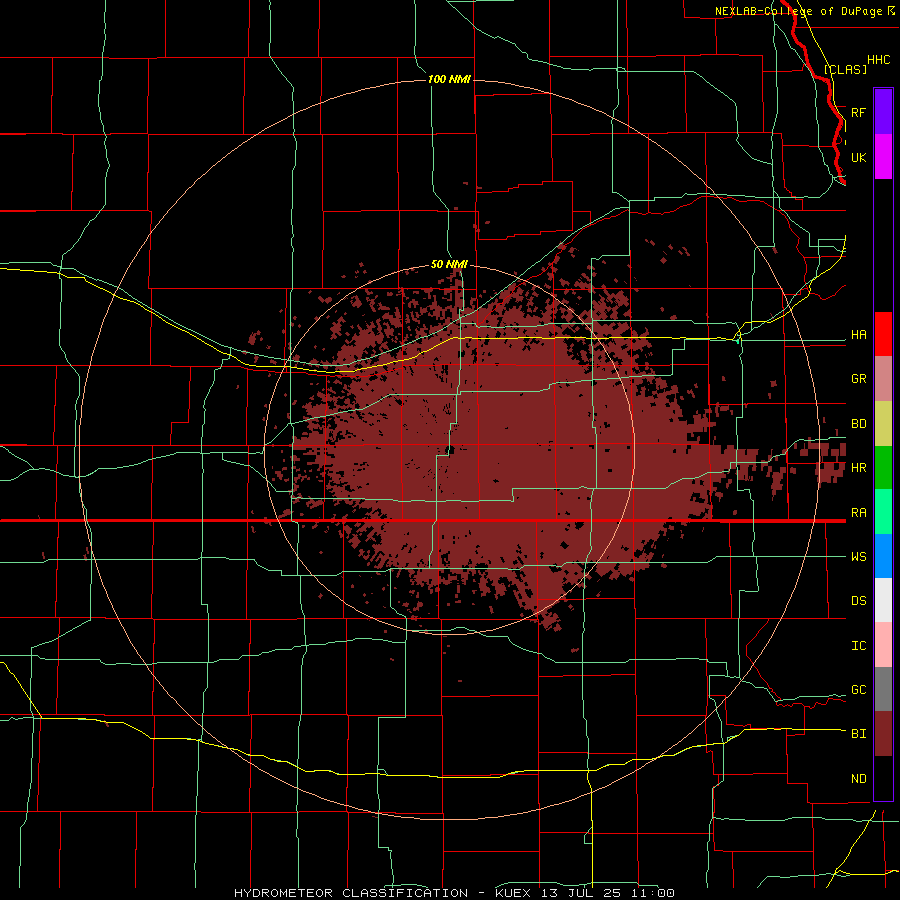This screenshot has width=900, height=900.
Task: Click the white DS legend swatch
Action: click(x=883, y=600)
